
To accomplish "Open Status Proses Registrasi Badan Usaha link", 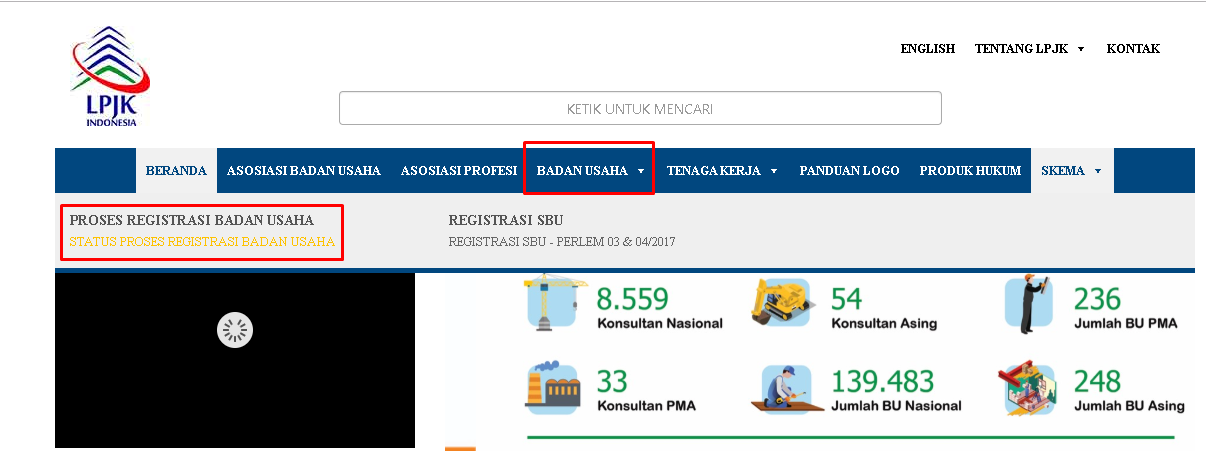I will [202, 242].
